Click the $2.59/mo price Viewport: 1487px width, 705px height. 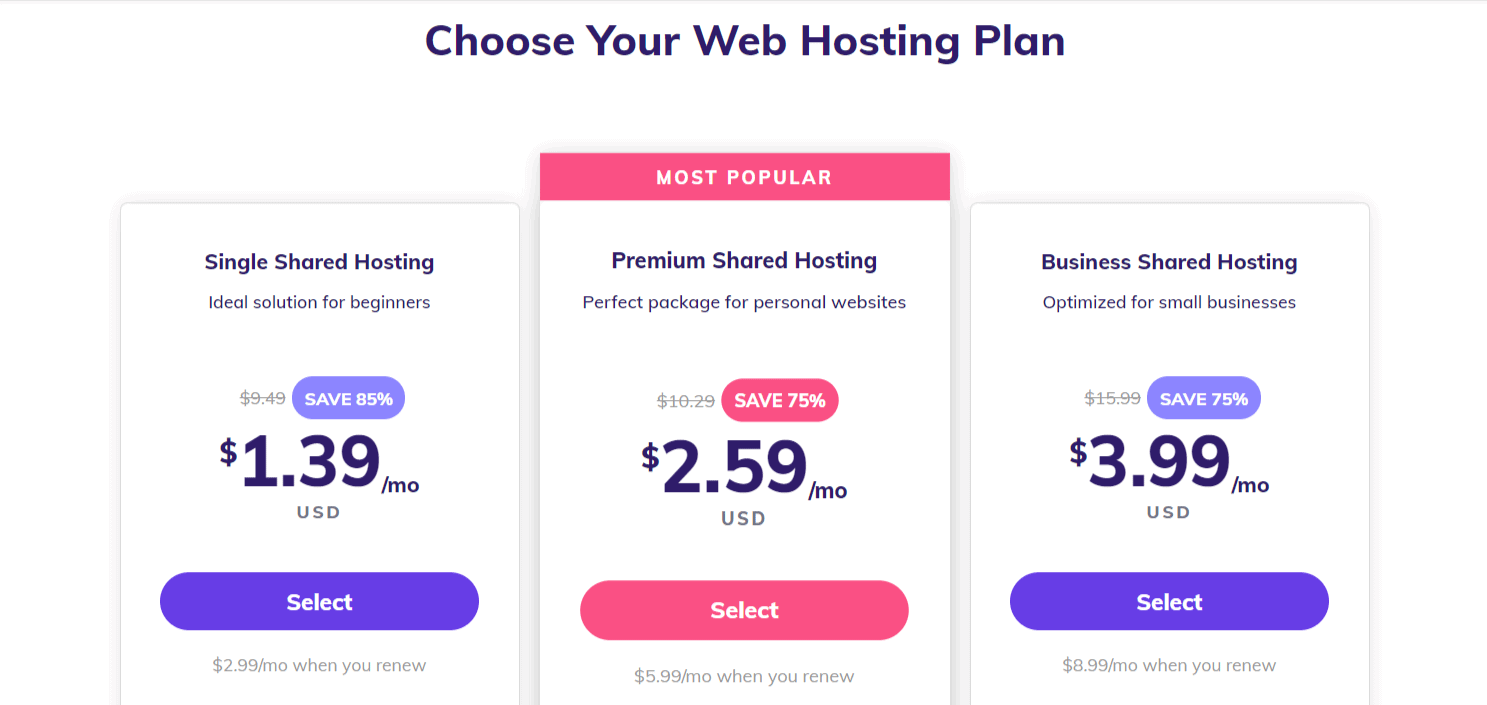tap(744, 469)
